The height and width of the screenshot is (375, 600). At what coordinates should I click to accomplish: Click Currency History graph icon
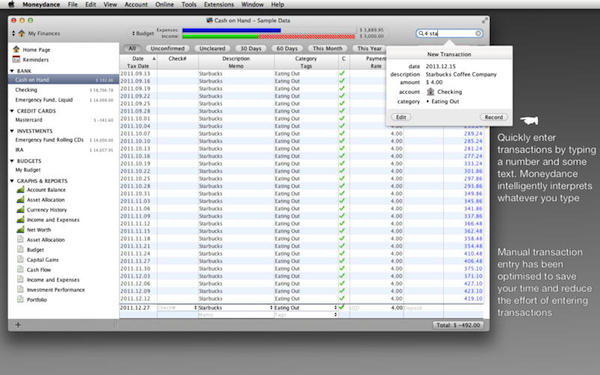point(20,209)
